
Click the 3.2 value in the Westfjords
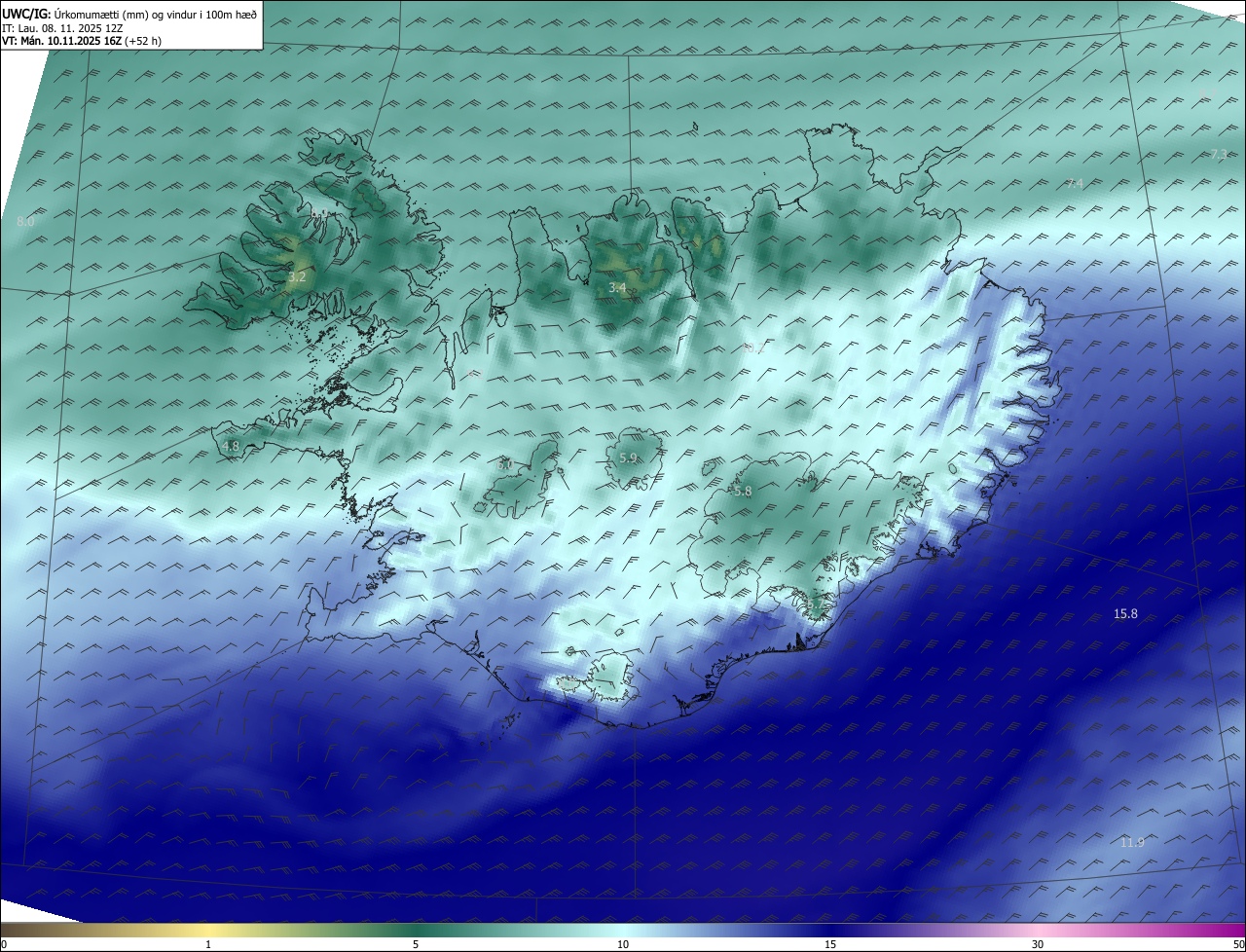[297, 277]
